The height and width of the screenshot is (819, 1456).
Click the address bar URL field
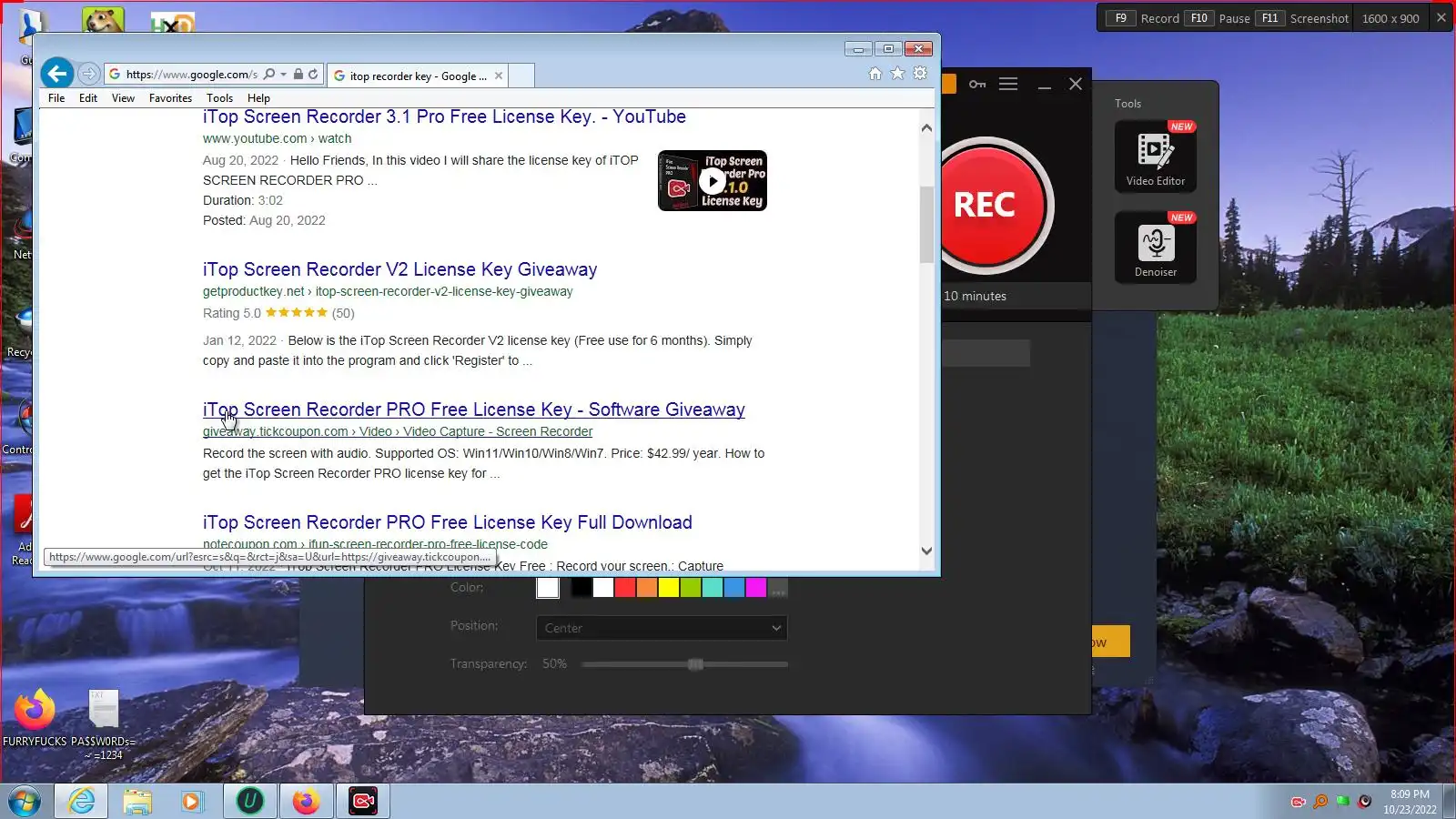coord(191,75)
